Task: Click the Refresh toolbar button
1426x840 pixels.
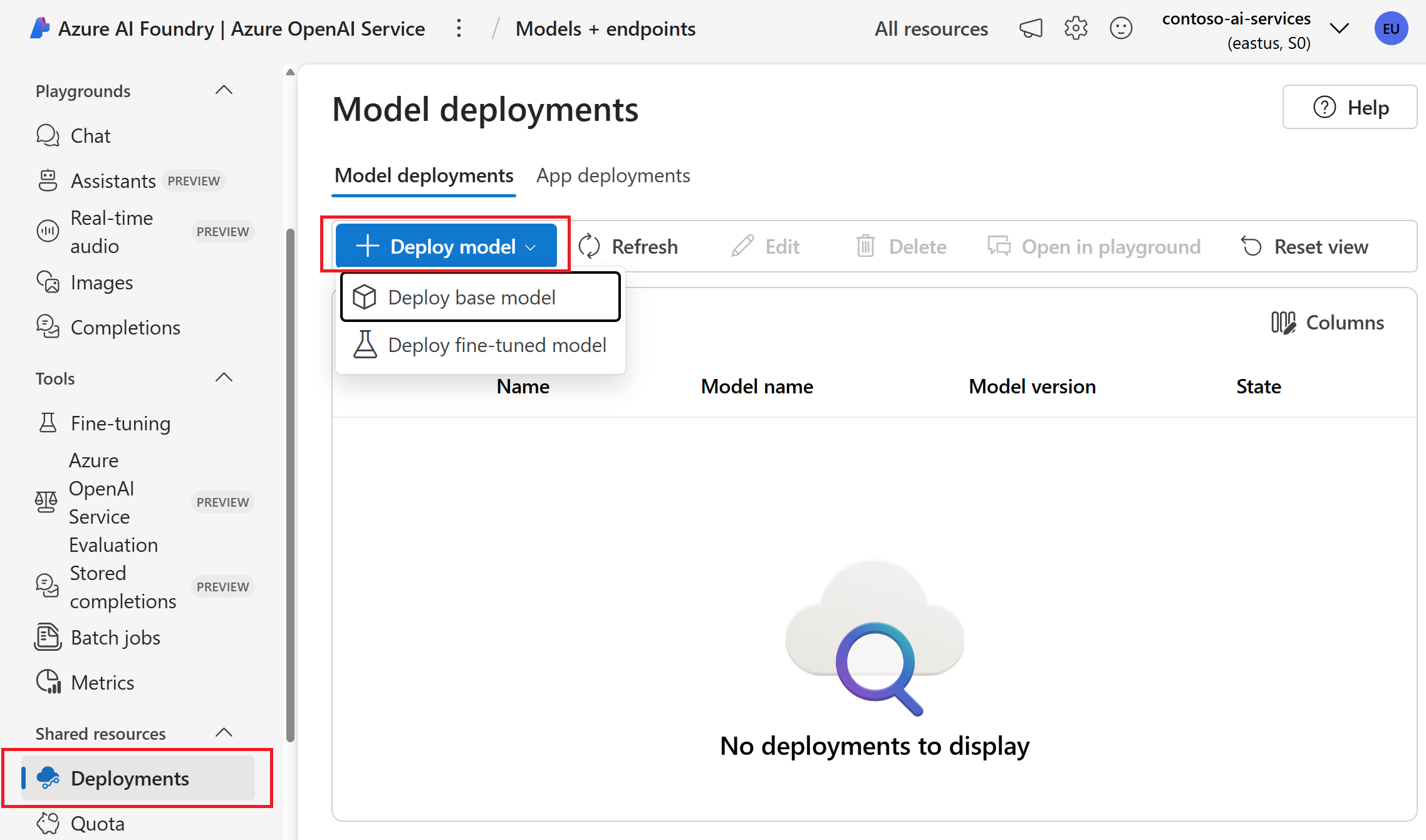Action: (x=628, y=246)
